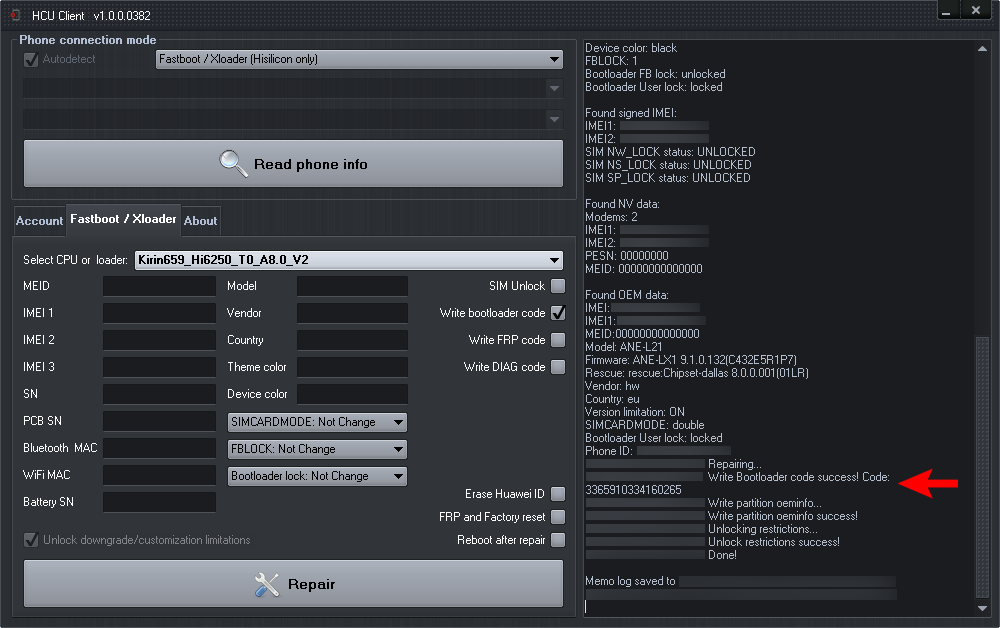
Task: Click the 'SIMCARDMODE: double' log line
Action: [x=645, y=425]
